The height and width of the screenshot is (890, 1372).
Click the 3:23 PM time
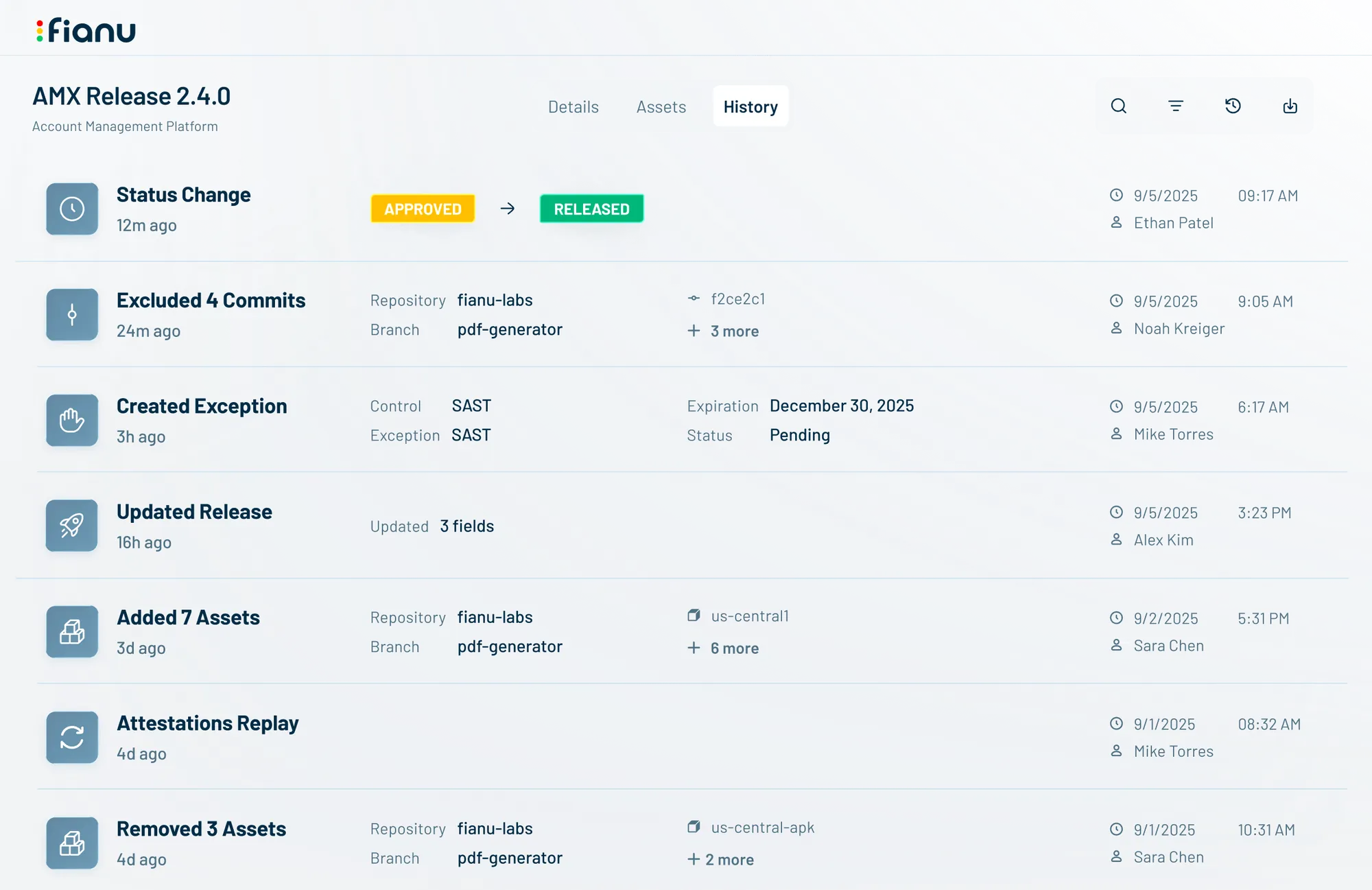coord(1264,513)
